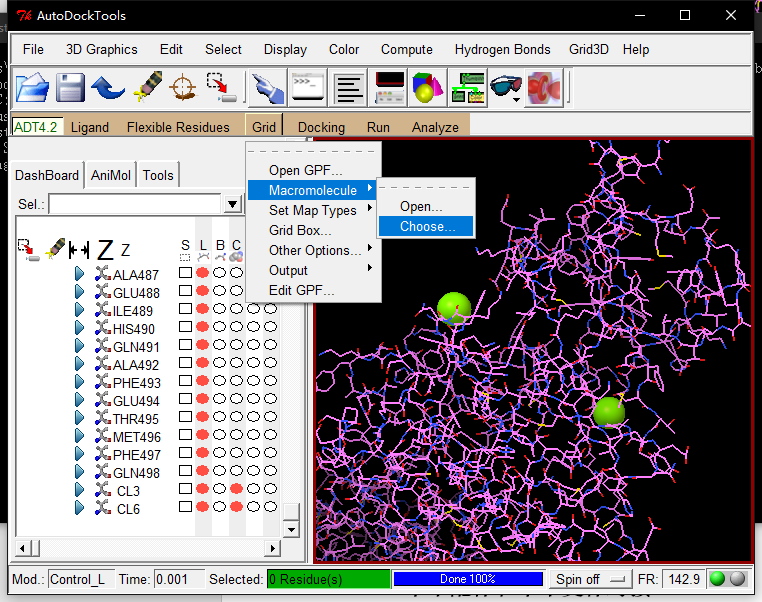Expand the MET496 tree node
762x602 pixels.
pos(80,435)
